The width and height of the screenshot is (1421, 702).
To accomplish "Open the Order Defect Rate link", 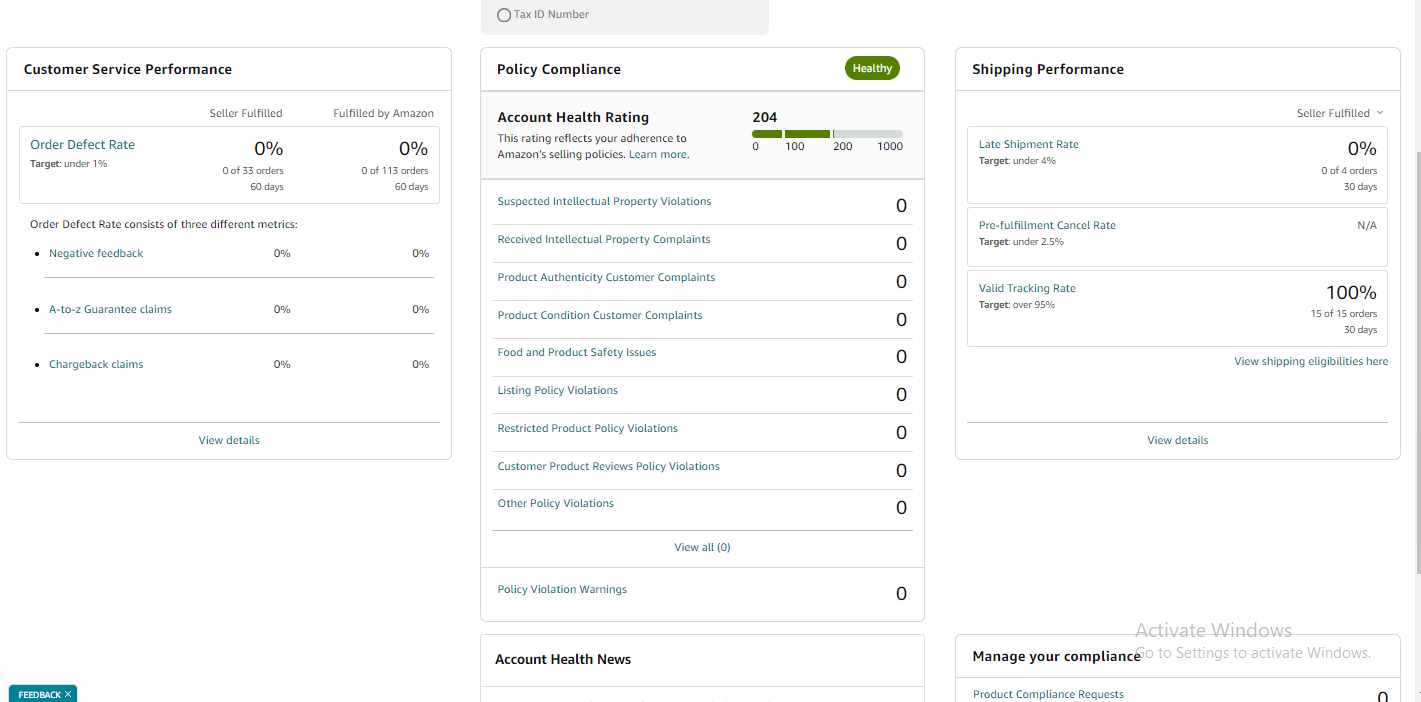I will 82,145.
